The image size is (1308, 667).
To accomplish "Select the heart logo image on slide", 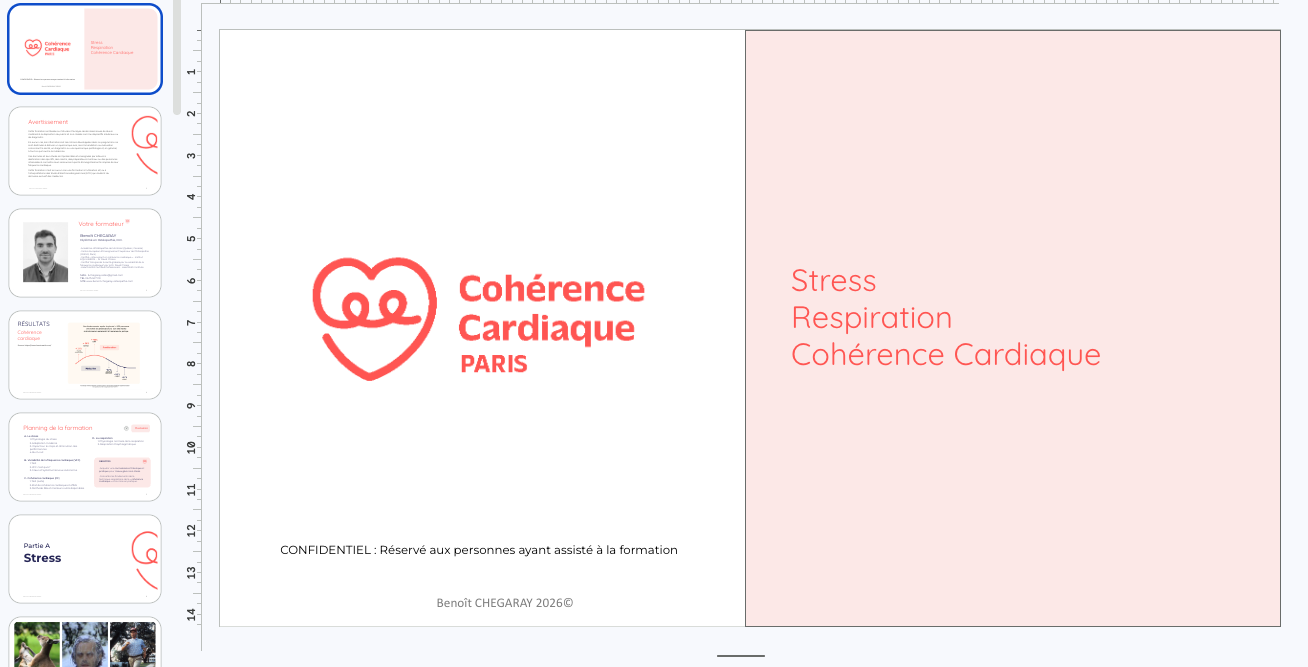I will pos(374,318).
